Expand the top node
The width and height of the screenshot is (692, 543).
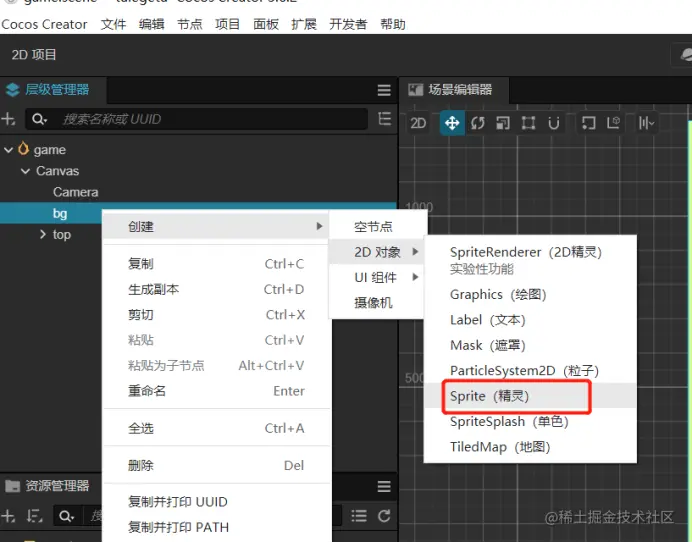coord(43,234)
